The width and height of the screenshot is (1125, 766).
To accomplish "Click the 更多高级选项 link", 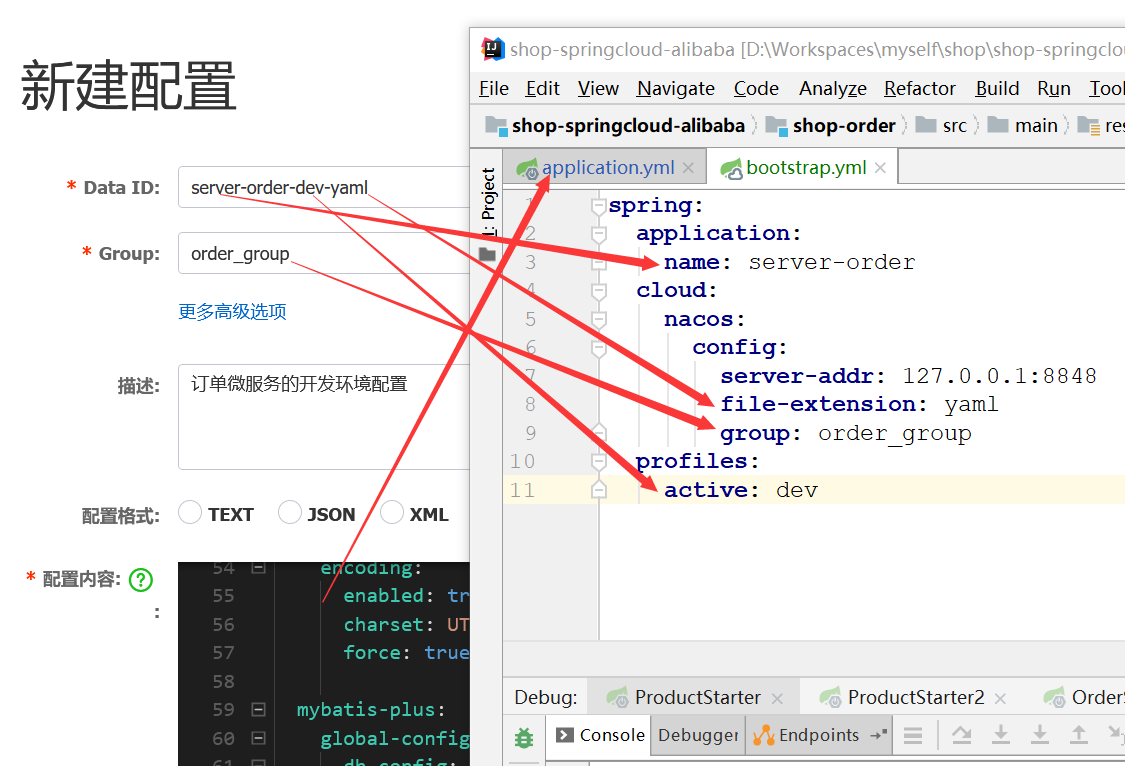I will 232,311.
